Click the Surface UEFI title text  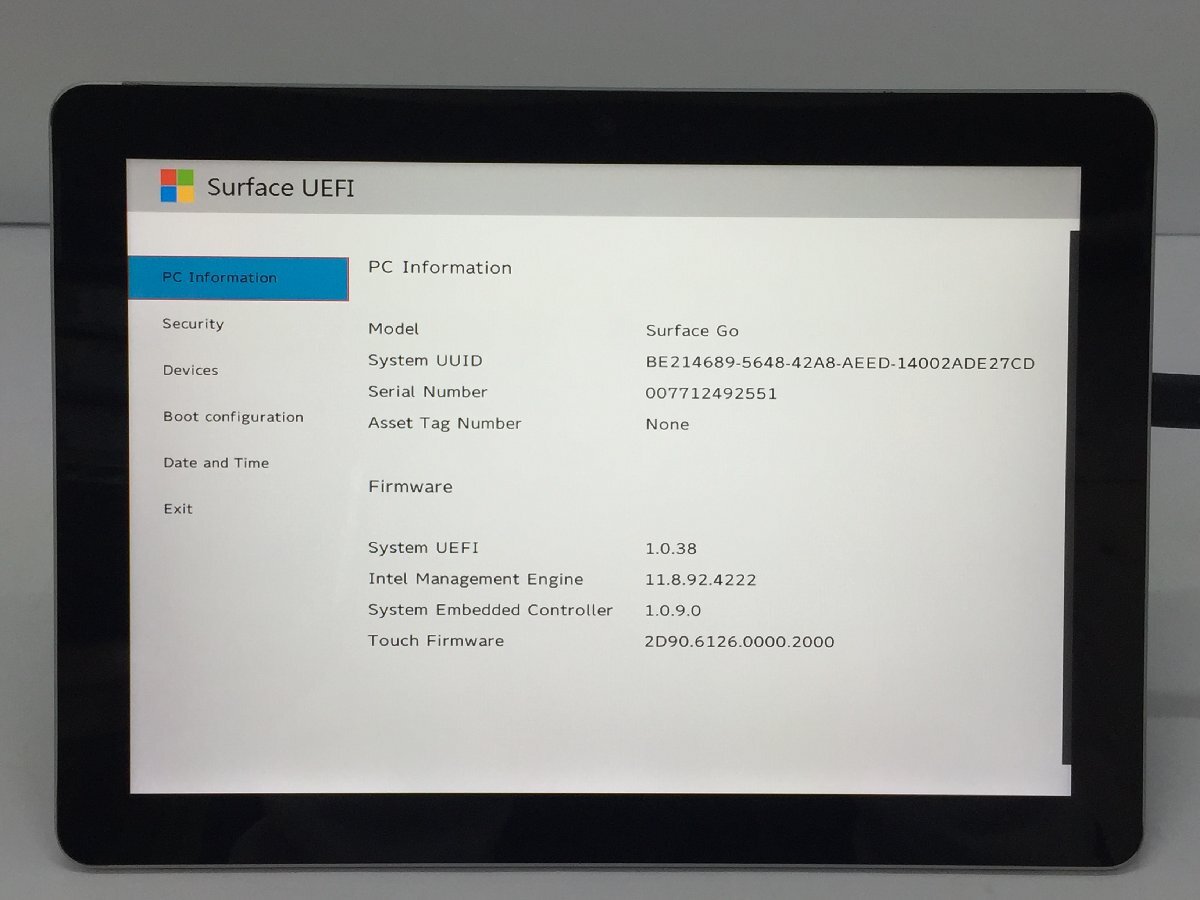tap(281, 187)
